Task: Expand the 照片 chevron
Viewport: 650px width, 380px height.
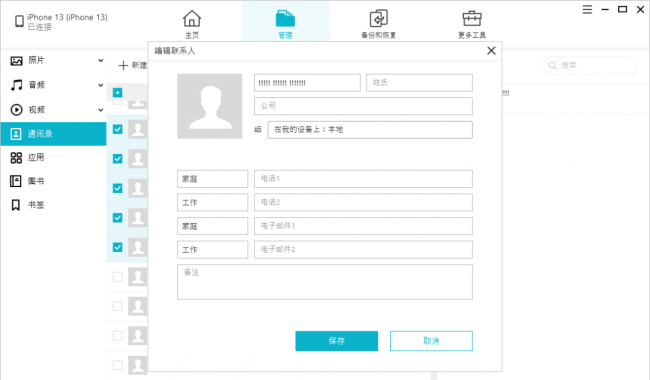Action: [x=100, y=61]
